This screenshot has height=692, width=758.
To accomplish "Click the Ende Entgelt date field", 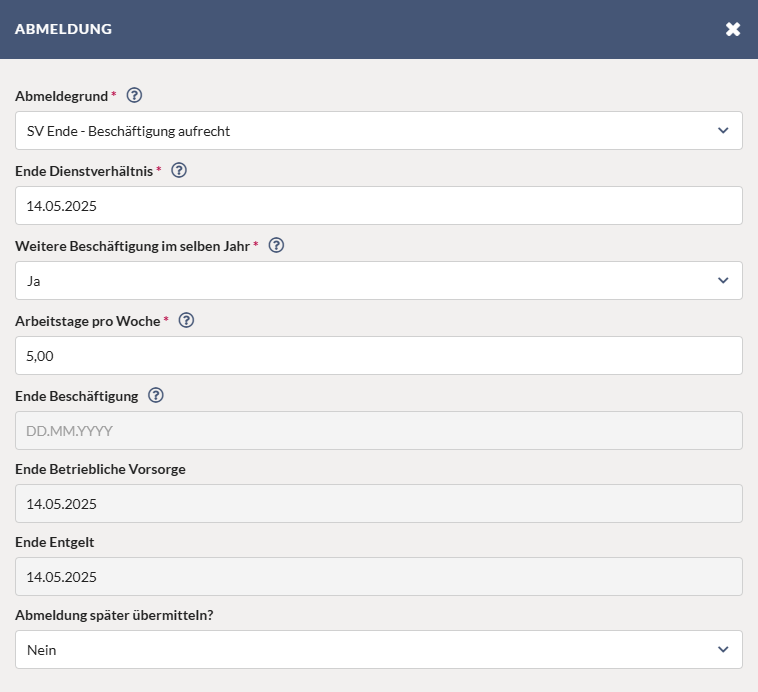I will point(379,576).
